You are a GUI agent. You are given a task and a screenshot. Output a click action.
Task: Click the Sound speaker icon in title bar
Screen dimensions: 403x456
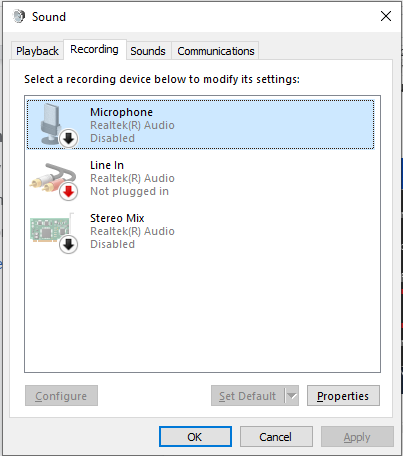pyautogui.click(x=19, y=16)
